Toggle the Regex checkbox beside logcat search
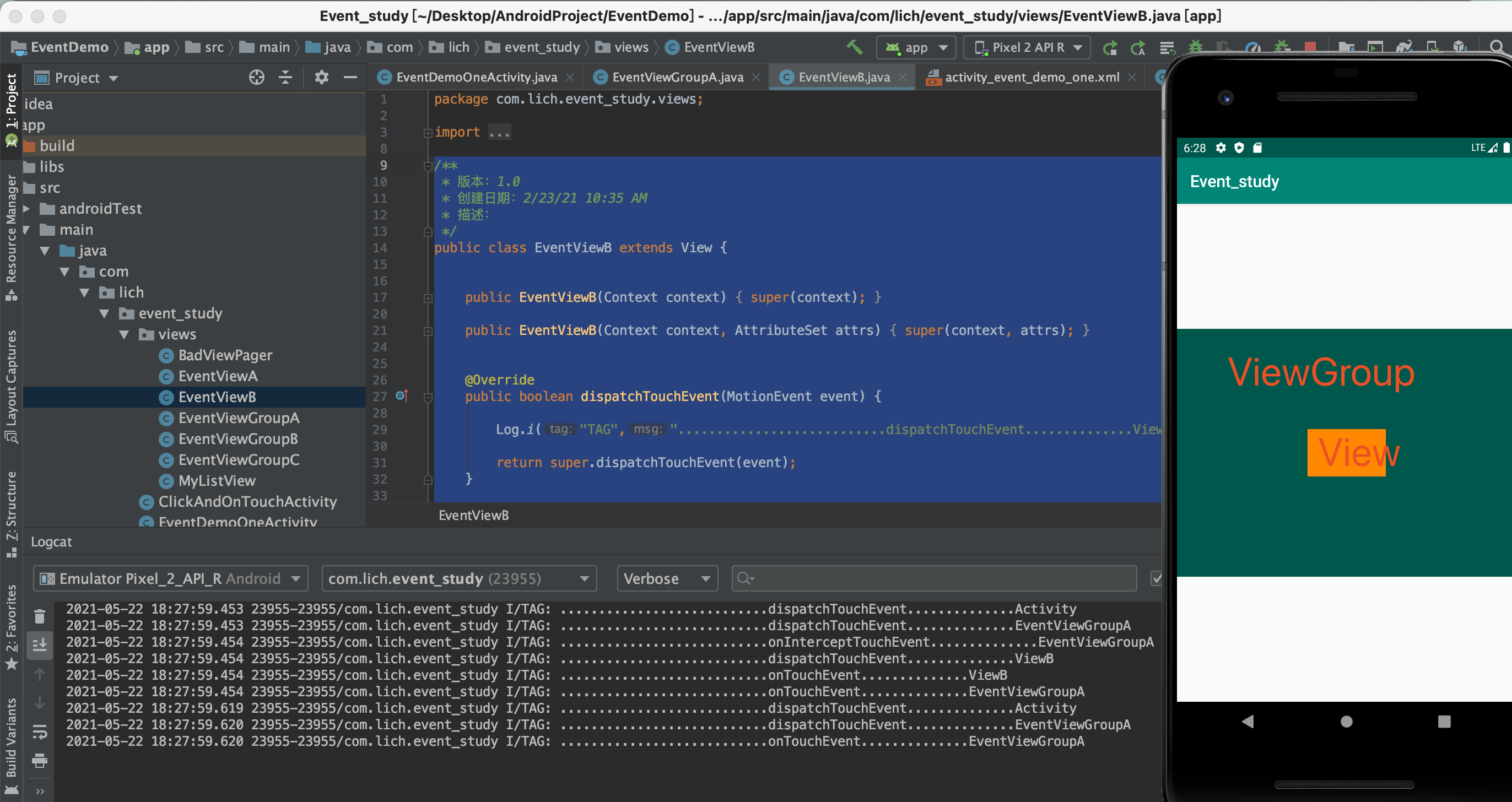The image size is (1512, 802). [x=1155, y=578]
